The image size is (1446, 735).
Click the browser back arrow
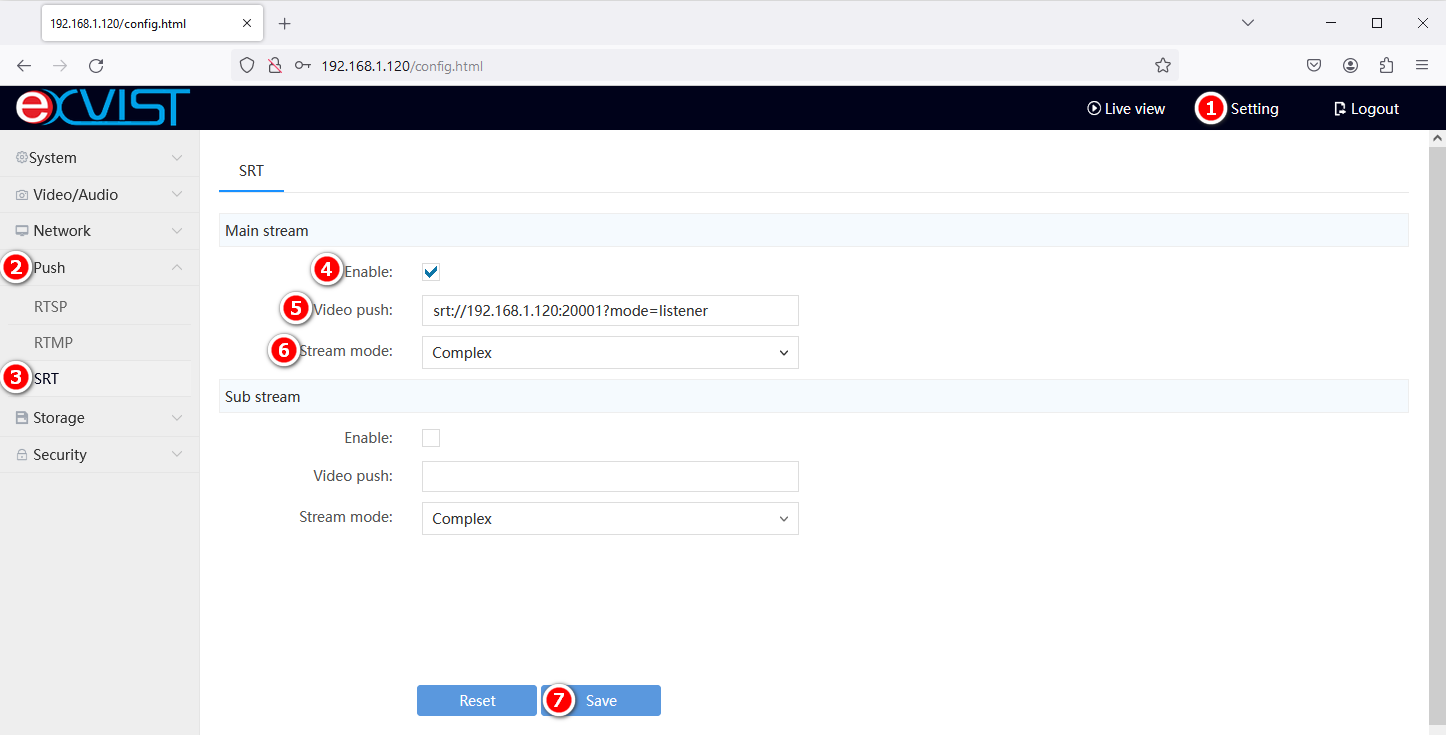24,66
